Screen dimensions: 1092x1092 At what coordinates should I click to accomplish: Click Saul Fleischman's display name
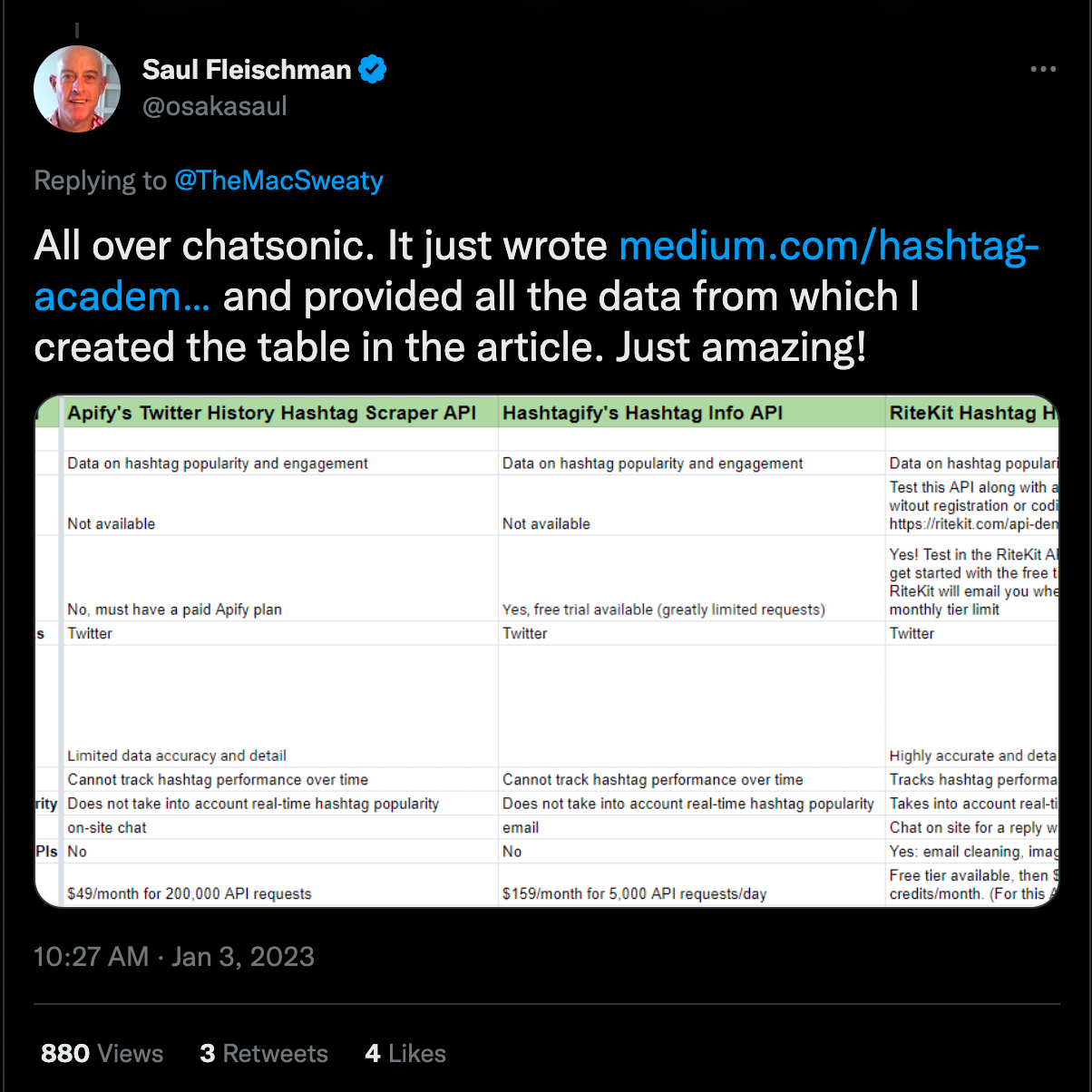click(x=246, y=69)
